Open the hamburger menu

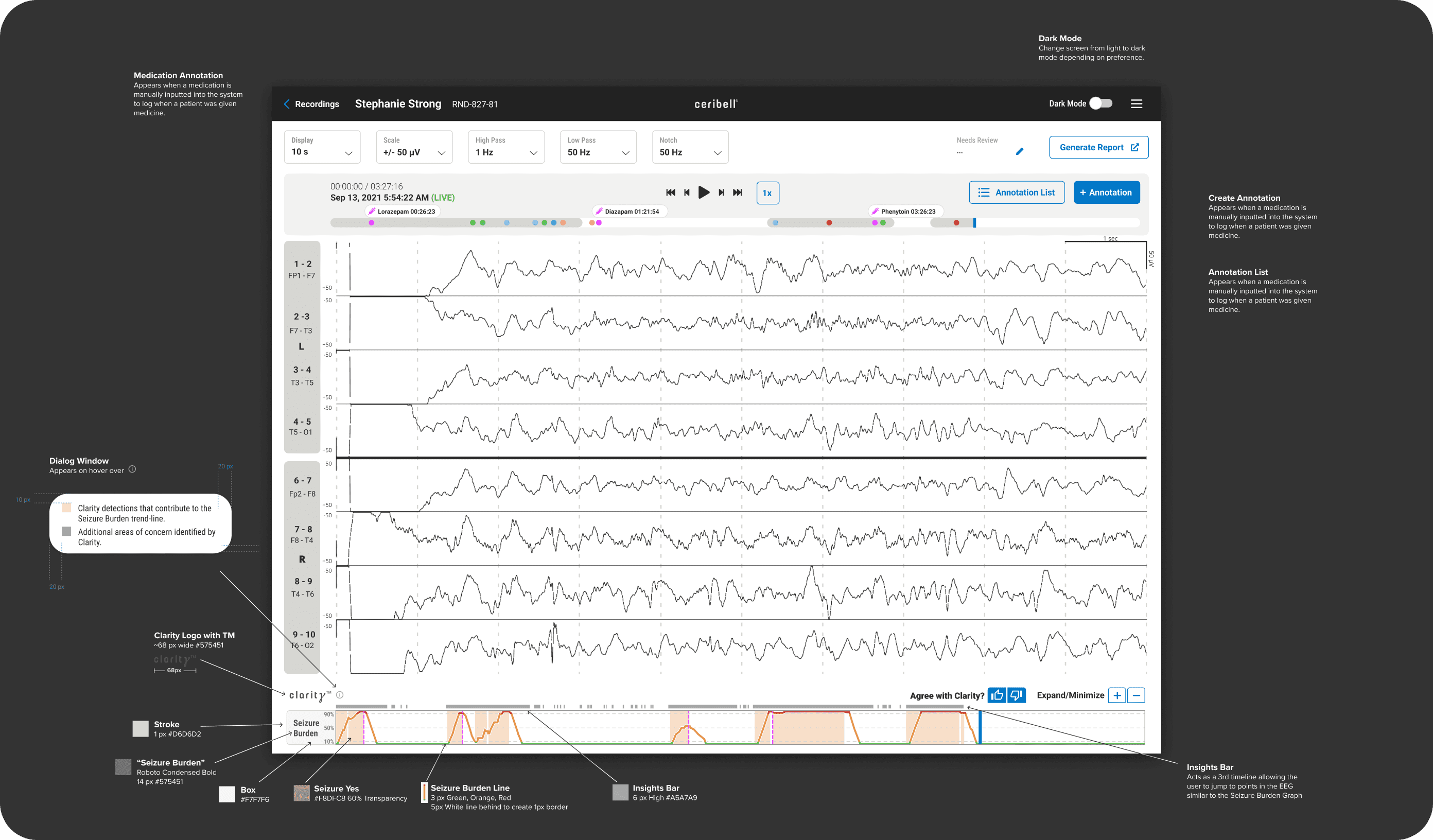tap(1136, 103)
